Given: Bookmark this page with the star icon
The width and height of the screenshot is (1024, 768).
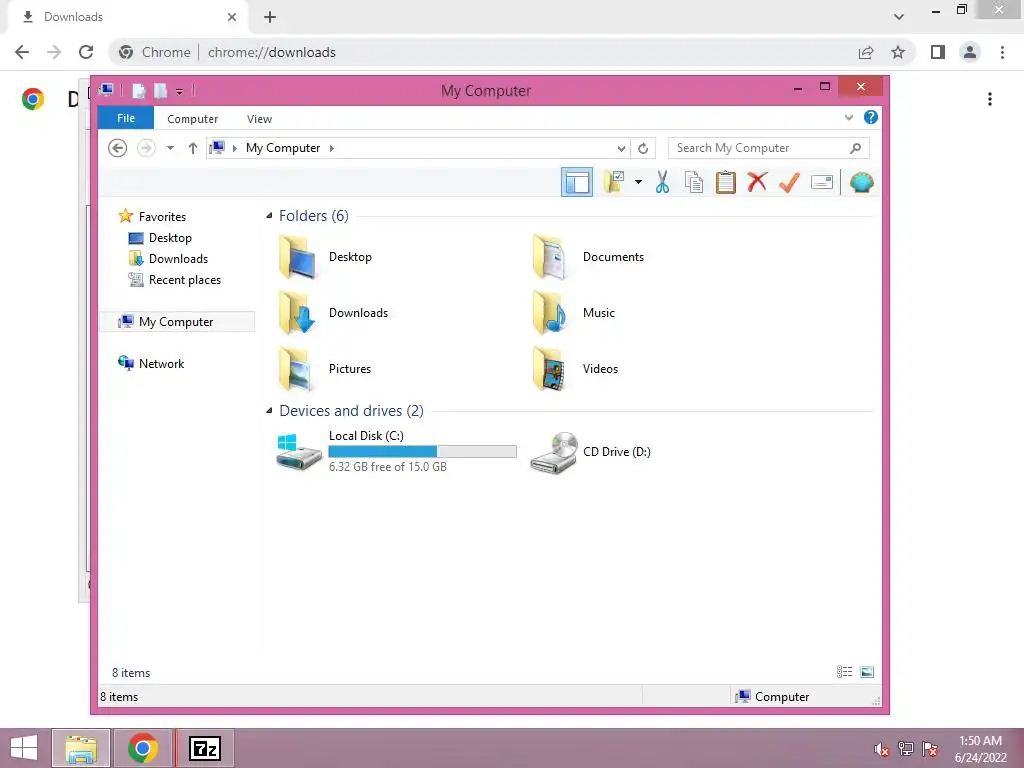Looking at the screenshot, I should (x=898, y=52).
